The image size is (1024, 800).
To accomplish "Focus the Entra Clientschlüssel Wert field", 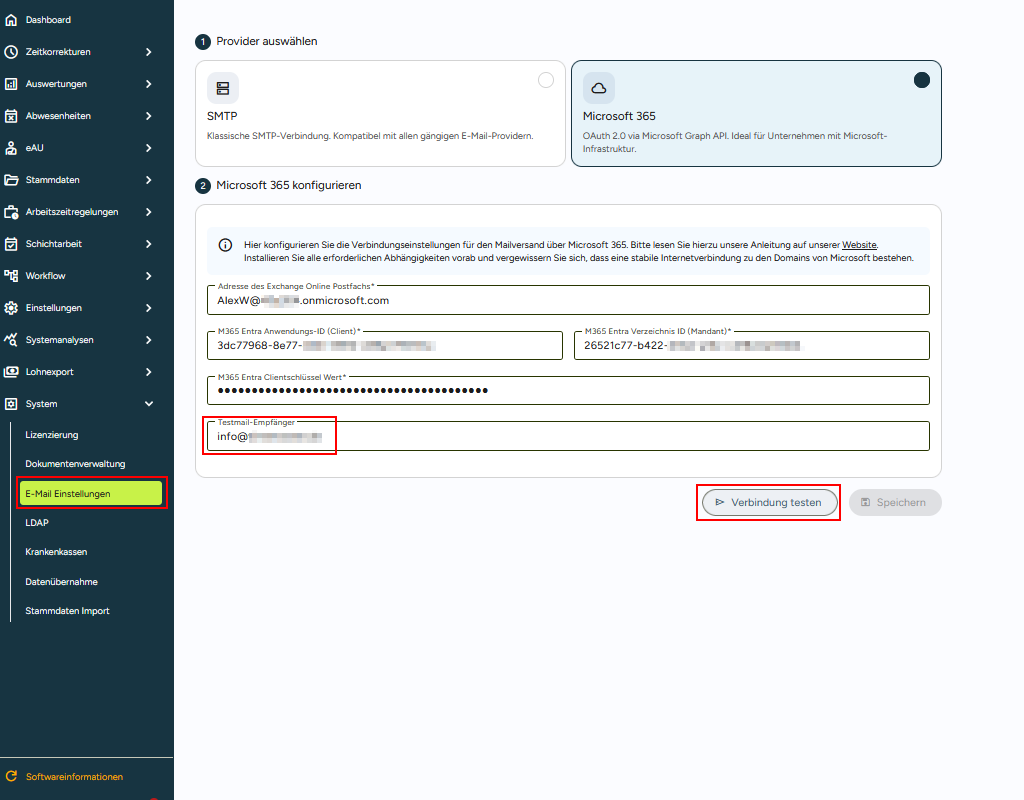I will (x=568, y=391).
